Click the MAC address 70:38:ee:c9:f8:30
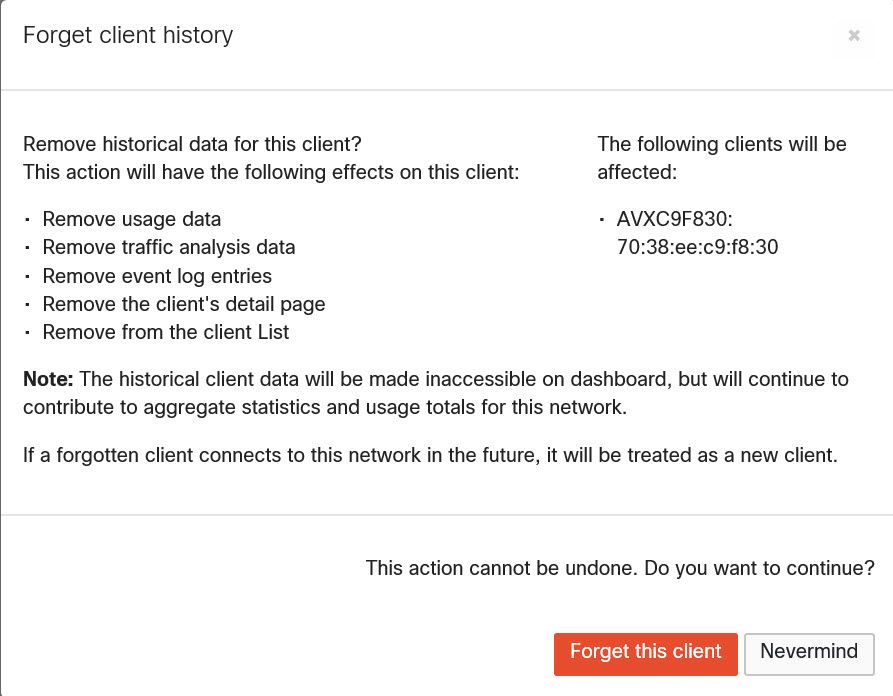The image size is (893, 696). [697, 247]
